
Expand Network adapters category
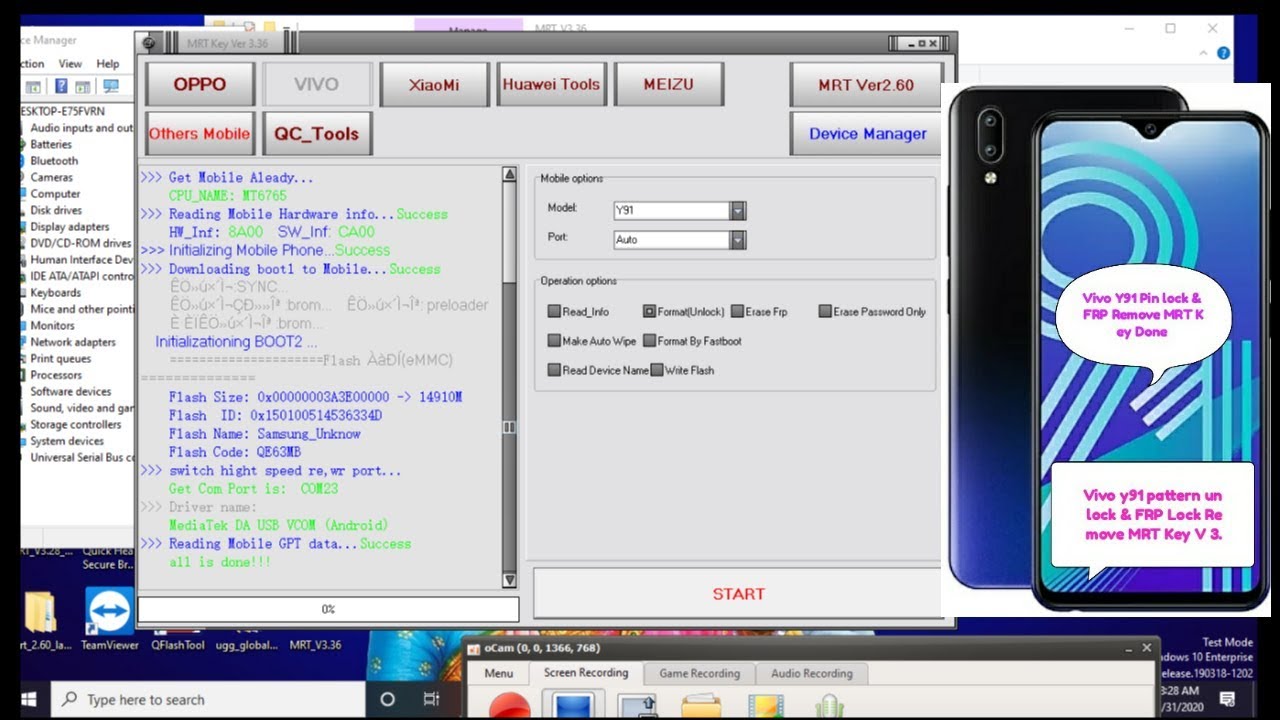pyautogui.click(x=73, y=342)
